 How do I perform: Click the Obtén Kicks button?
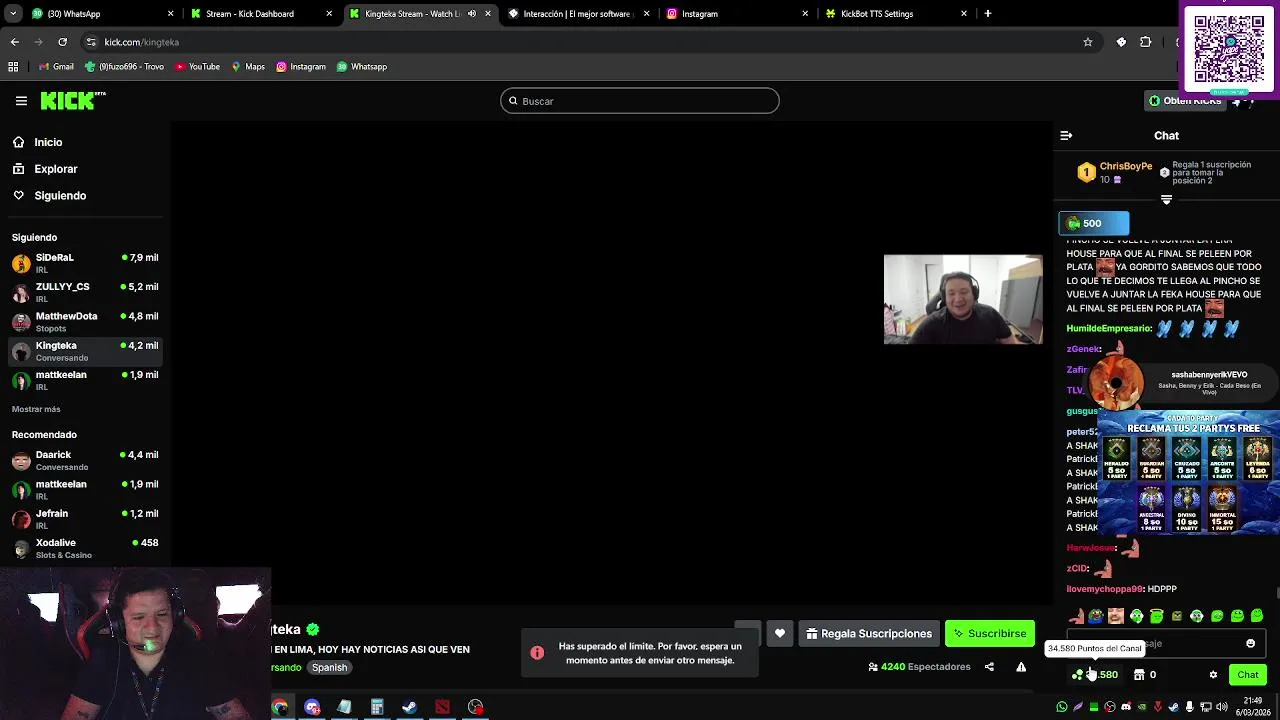[1186, 101]
